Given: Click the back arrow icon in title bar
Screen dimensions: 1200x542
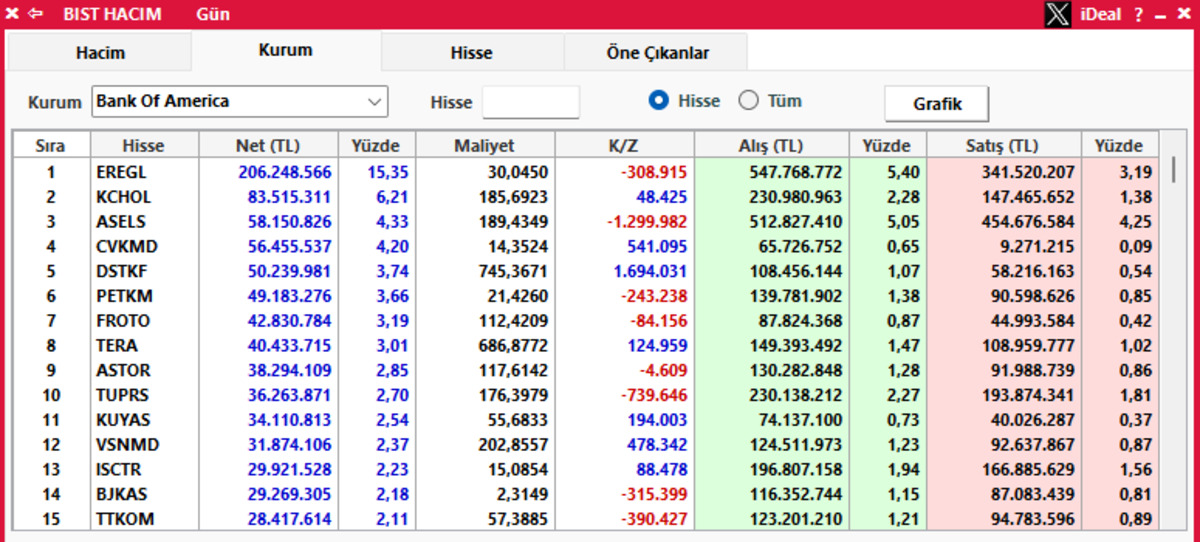Looking at the screenshot, I should click(x=36, y=14).
